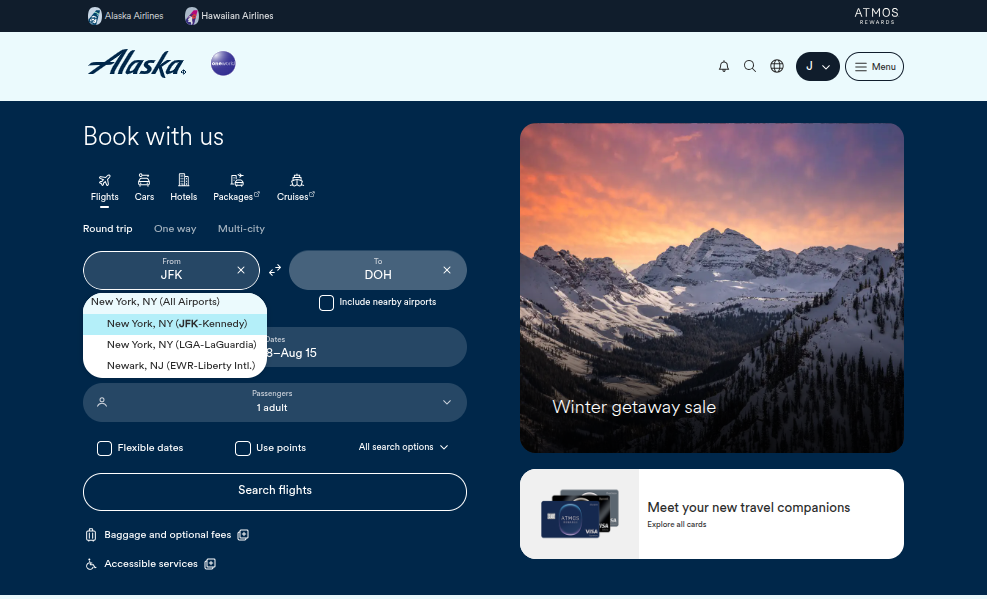Viewport: 987px width, 599px height.
Task: Click the Search flights button
Action: pyautogui.click(x=275, y=492)
